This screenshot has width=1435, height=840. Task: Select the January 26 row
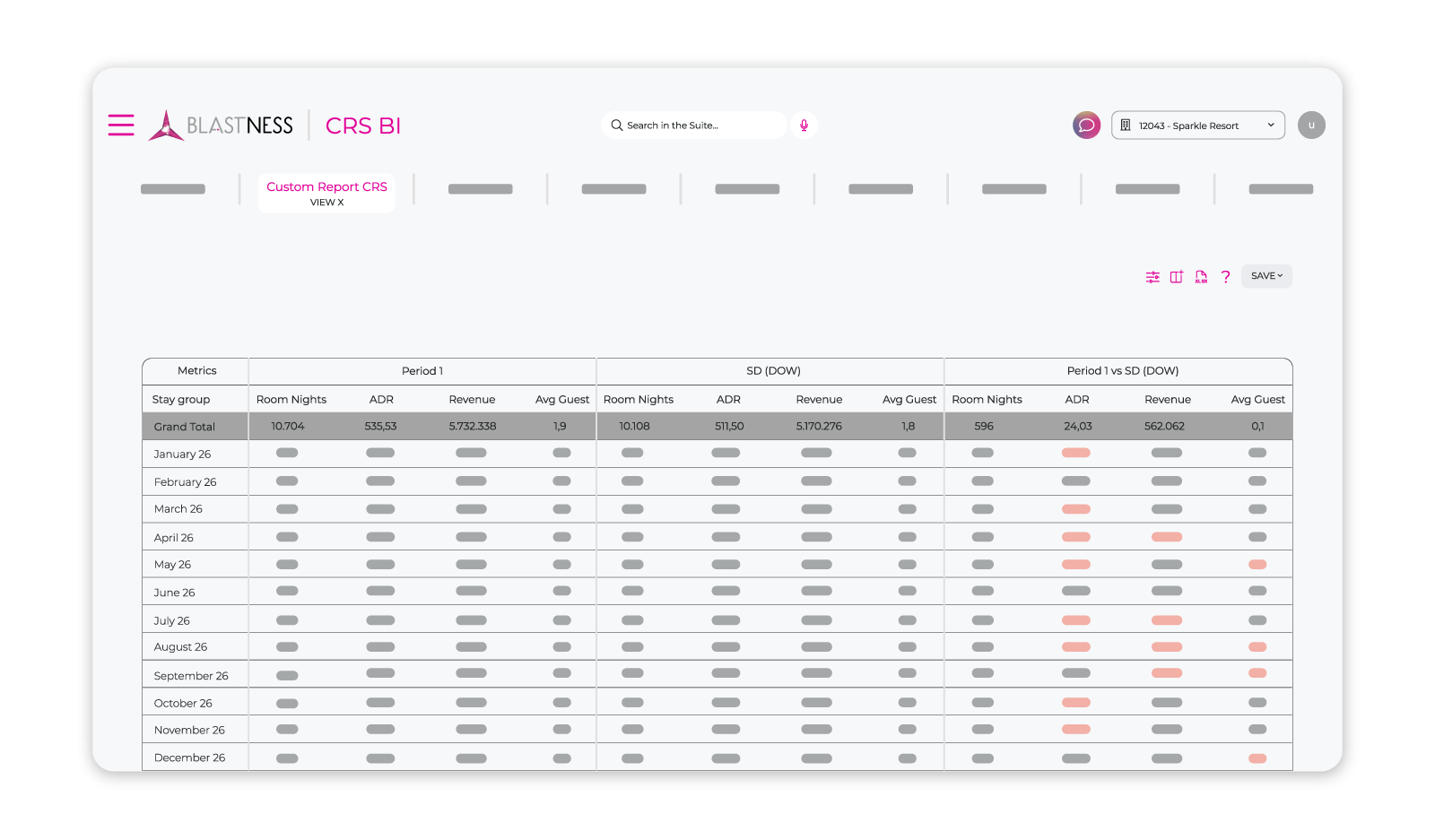point(717,454)
